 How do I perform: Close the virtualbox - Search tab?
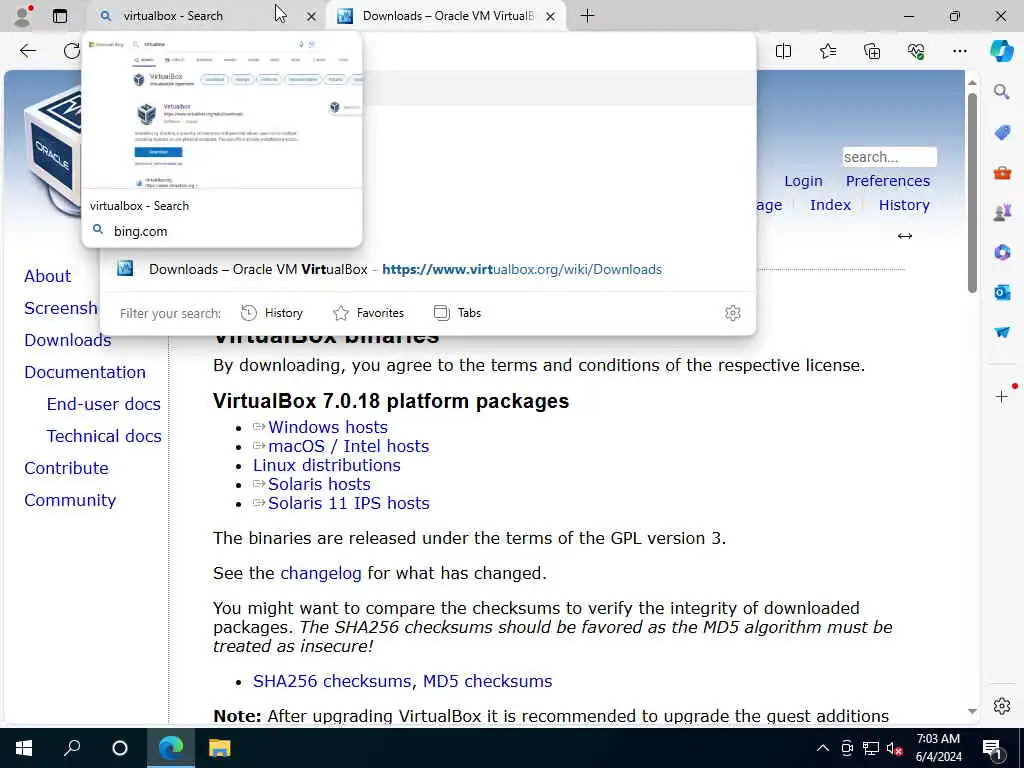(x=312, y=16)
